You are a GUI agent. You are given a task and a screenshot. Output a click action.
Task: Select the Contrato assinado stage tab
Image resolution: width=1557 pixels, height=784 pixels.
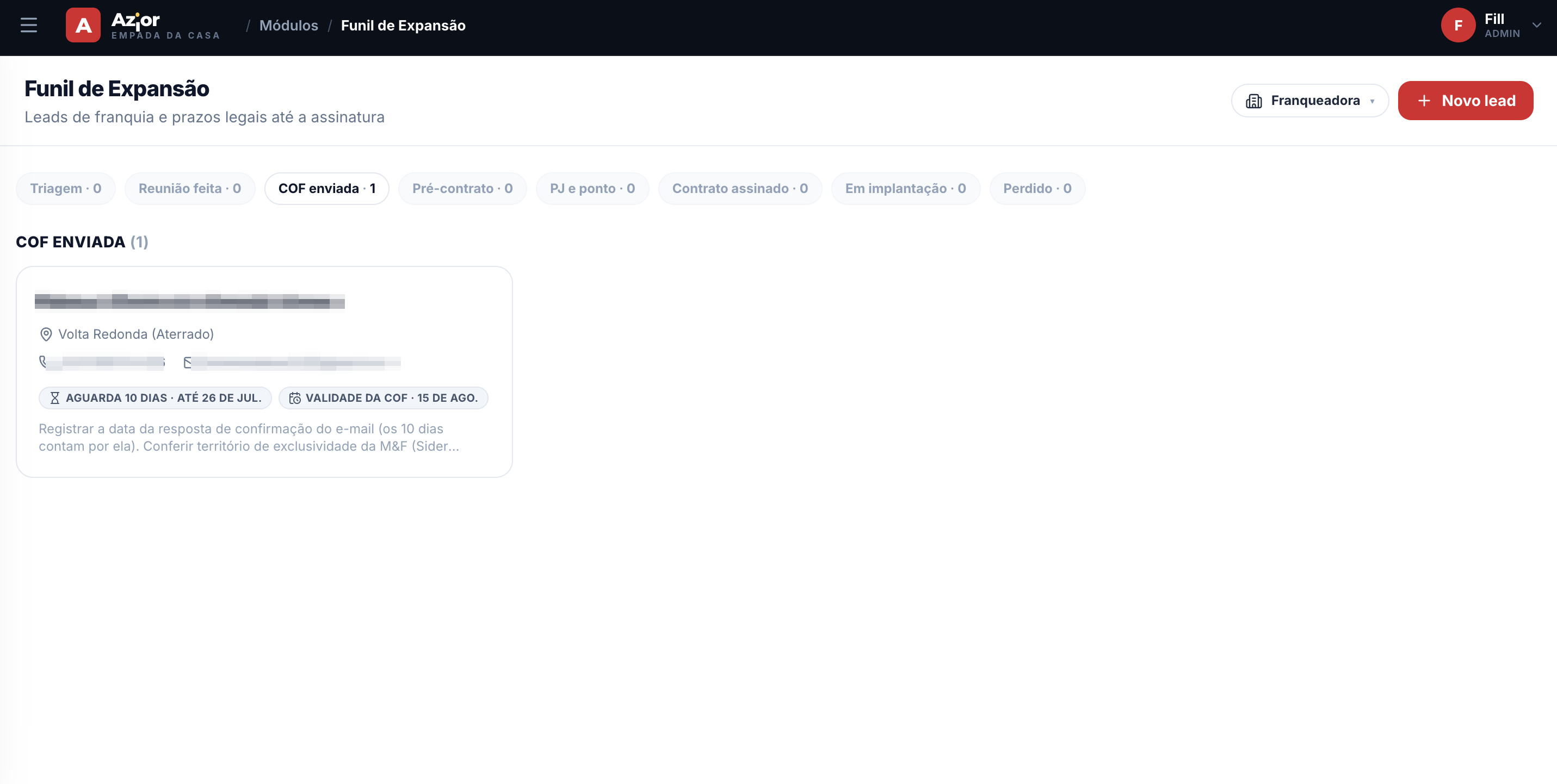[x=740, y=189]
